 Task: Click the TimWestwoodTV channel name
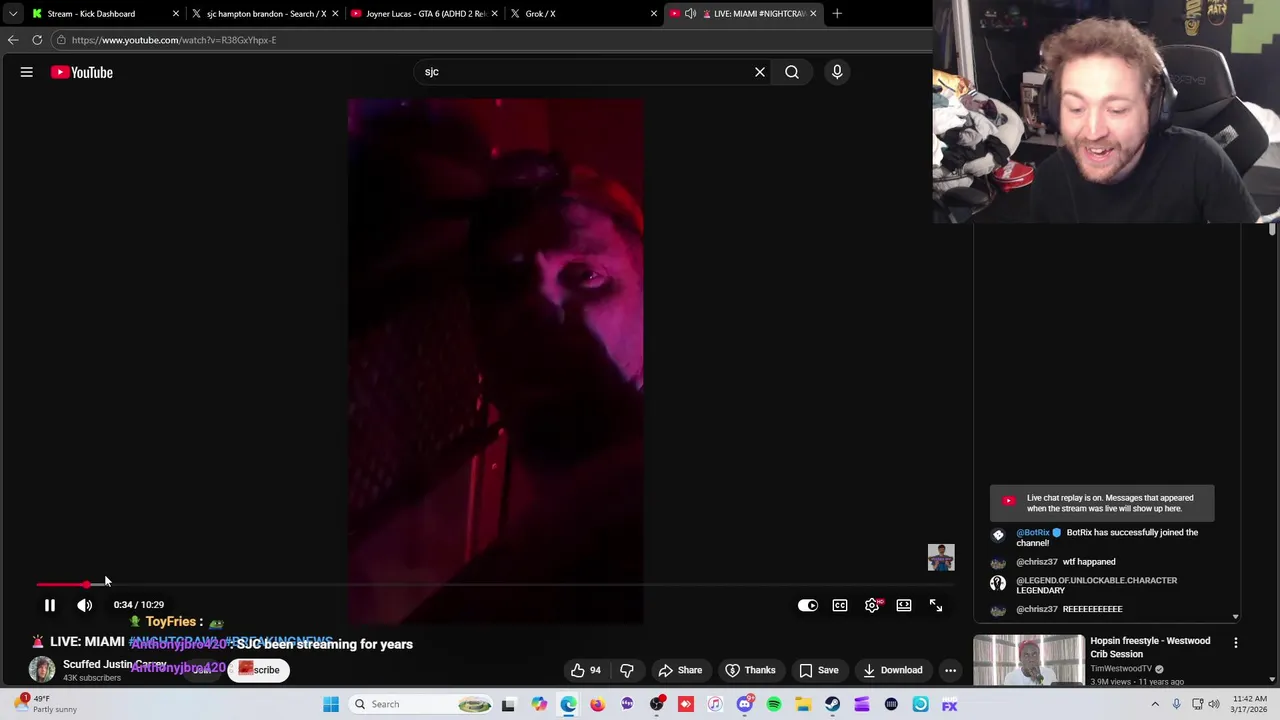point(1121,668)
